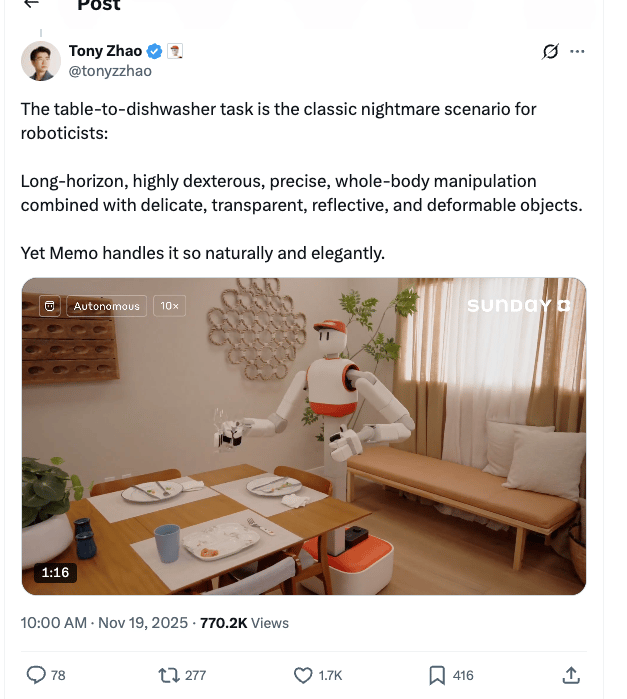The height and width of the screenshot is (699, 627).
Task: Click the blue verified badge
Action: point(154,51)
